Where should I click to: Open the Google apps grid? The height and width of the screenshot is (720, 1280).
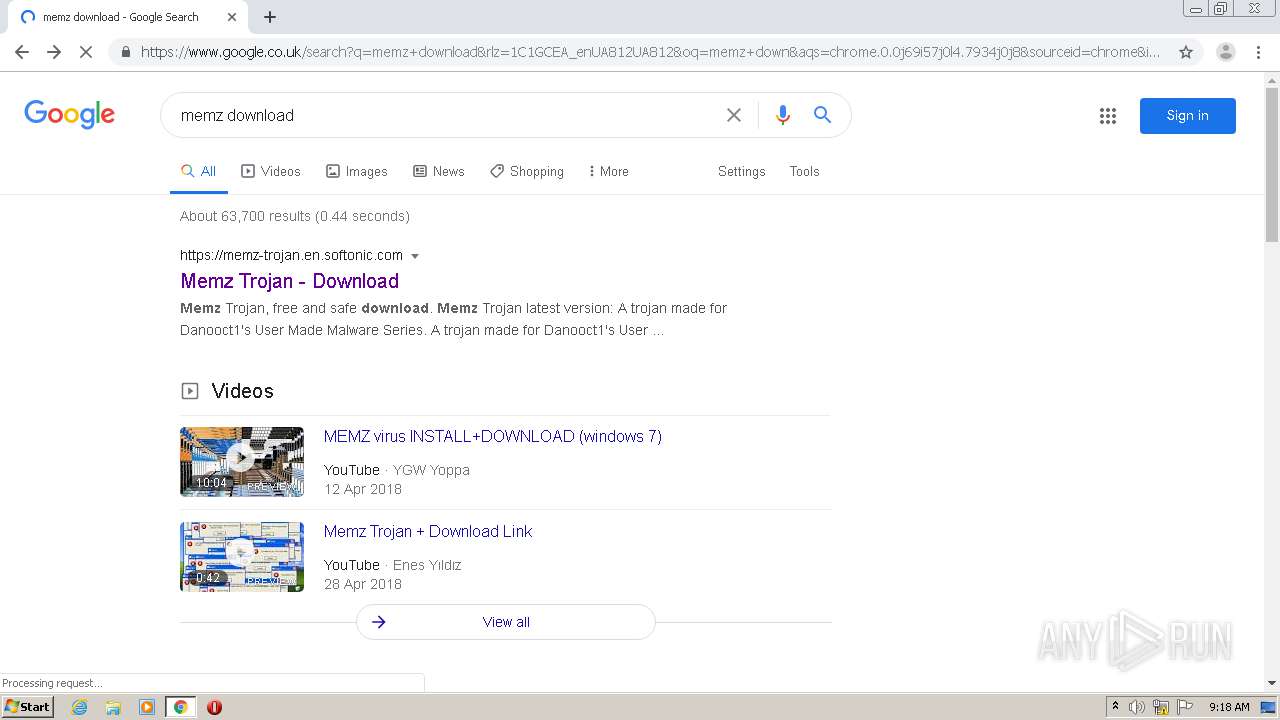tap(1108, 116)
